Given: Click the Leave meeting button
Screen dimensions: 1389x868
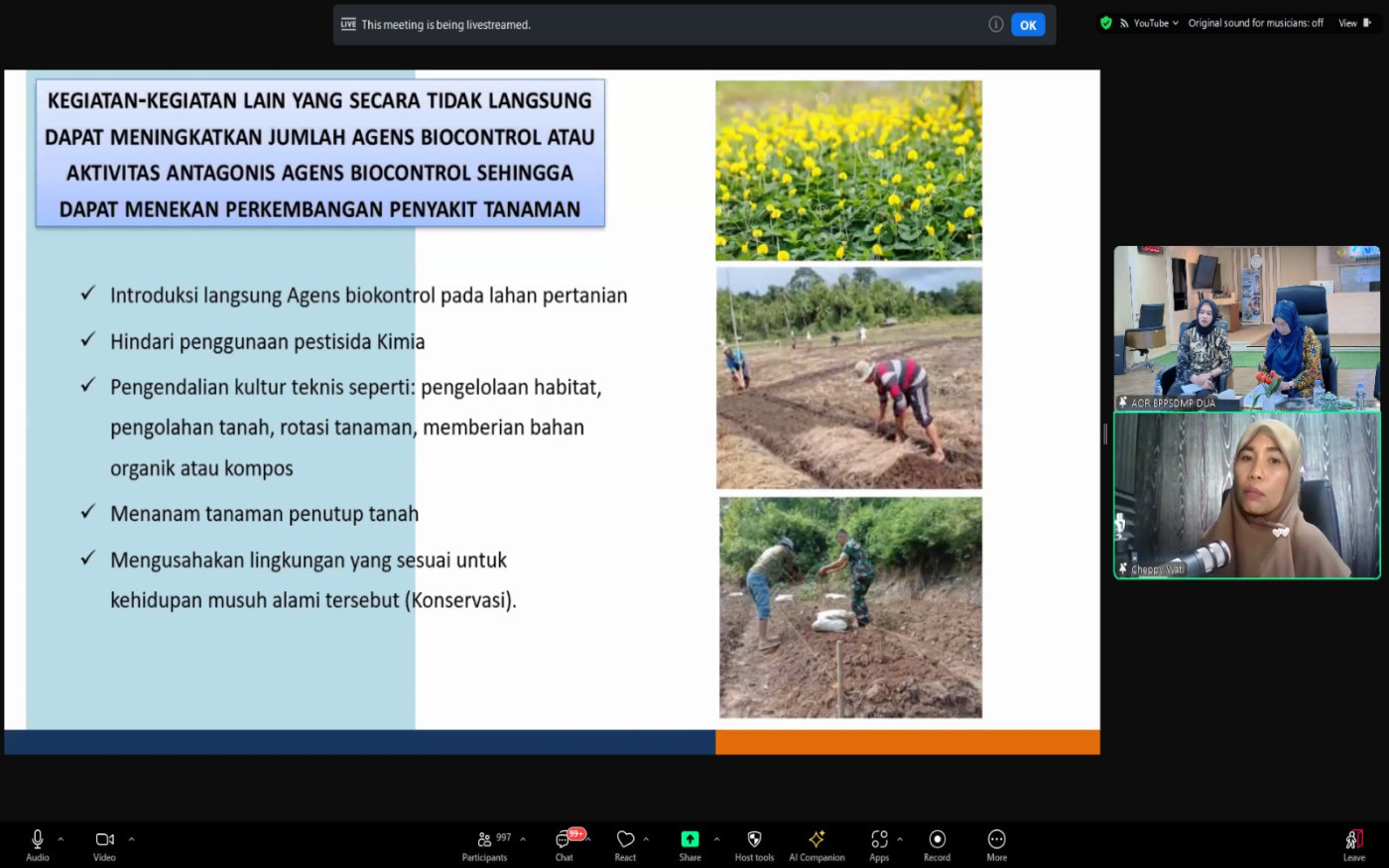Looking at the screenshot, I should 1353,844.
